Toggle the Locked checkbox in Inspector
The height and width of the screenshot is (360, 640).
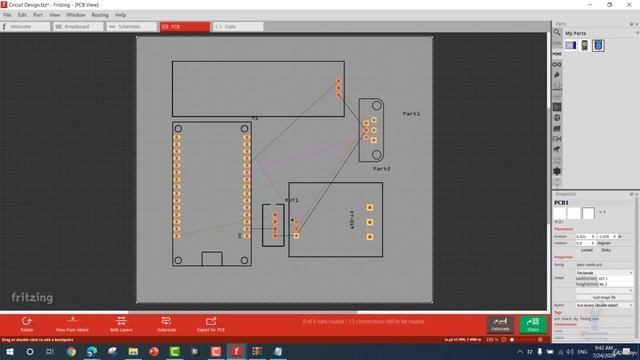586,250
